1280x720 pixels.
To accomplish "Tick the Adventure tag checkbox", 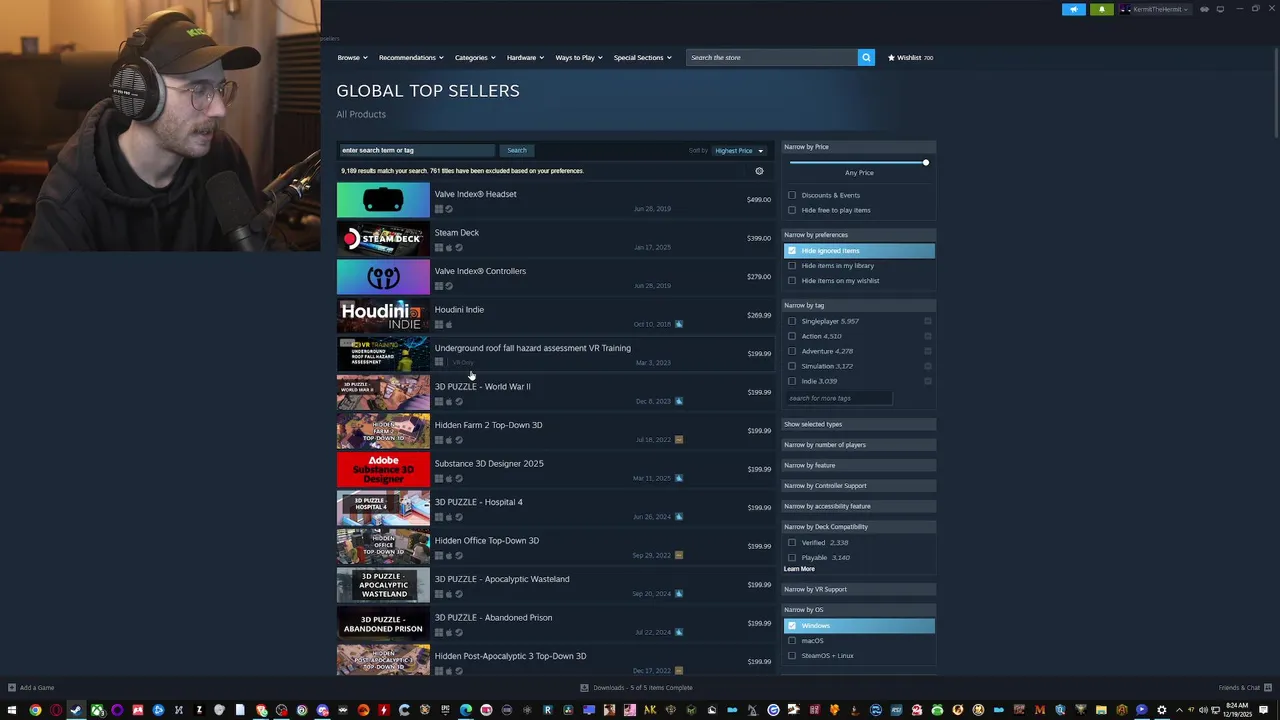I will (x=792, y=351).
